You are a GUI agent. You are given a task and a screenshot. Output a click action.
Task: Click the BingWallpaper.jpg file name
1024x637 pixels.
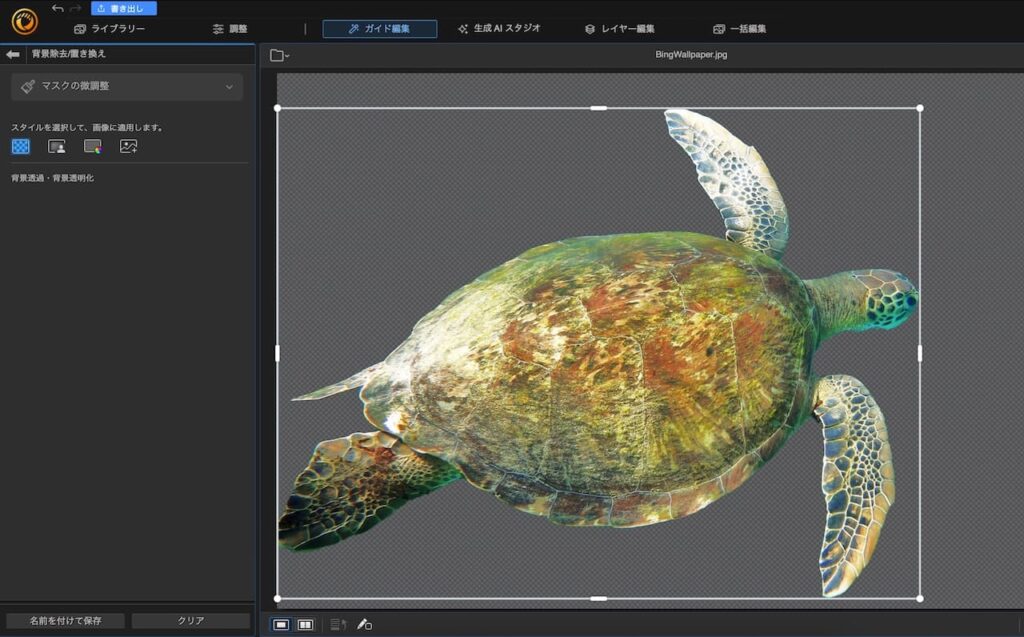(691, 55)
